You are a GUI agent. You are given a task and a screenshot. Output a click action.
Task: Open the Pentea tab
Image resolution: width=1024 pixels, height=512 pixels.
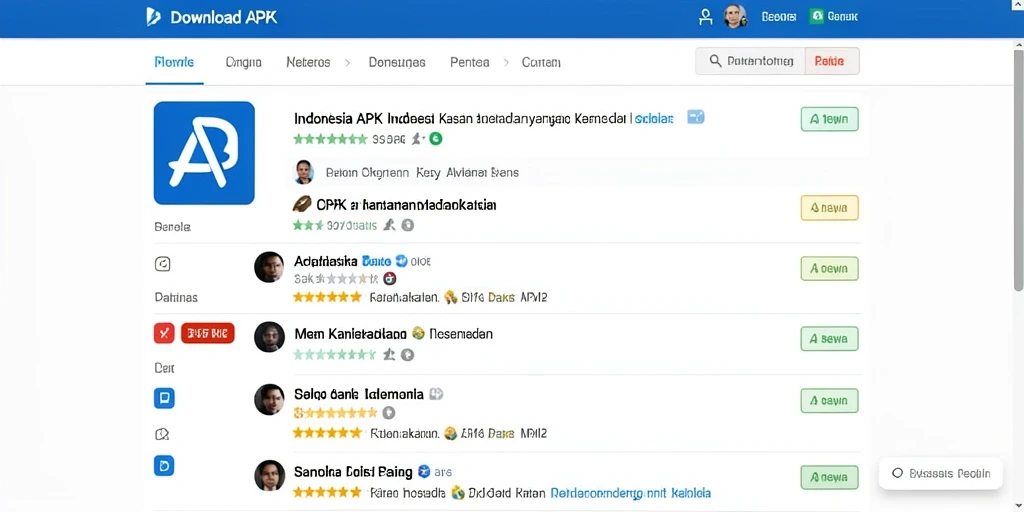470,62
